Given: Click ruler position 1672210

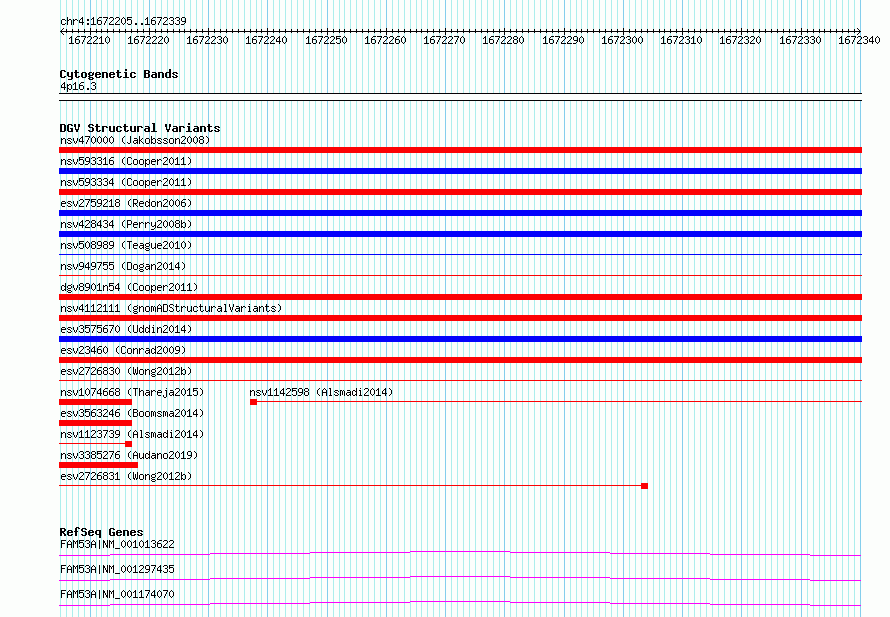Looking at the screenshot, I should [x=89, y=40].
